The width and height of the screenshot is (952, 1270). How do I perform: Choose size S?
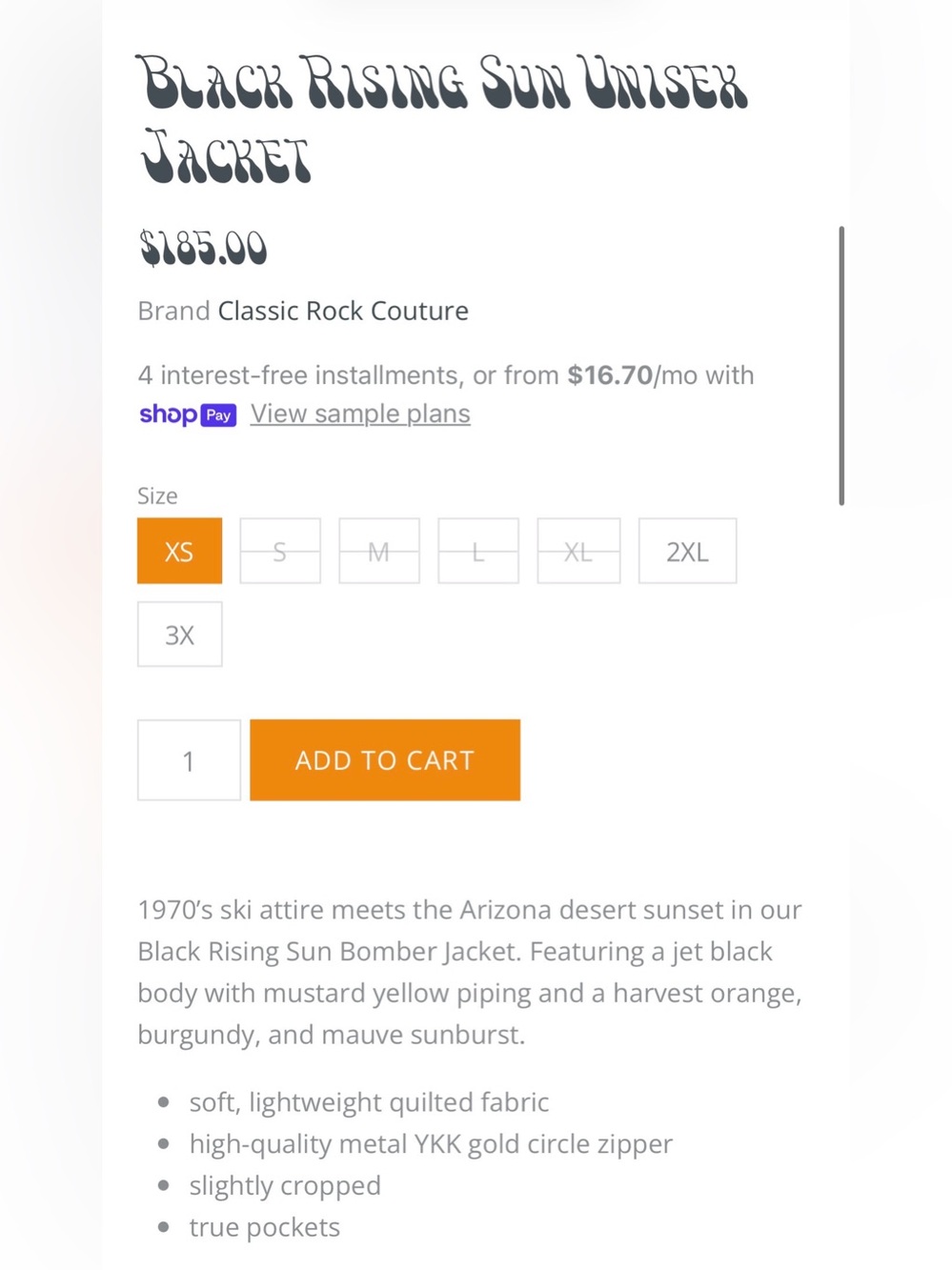(x=280, y=551)
